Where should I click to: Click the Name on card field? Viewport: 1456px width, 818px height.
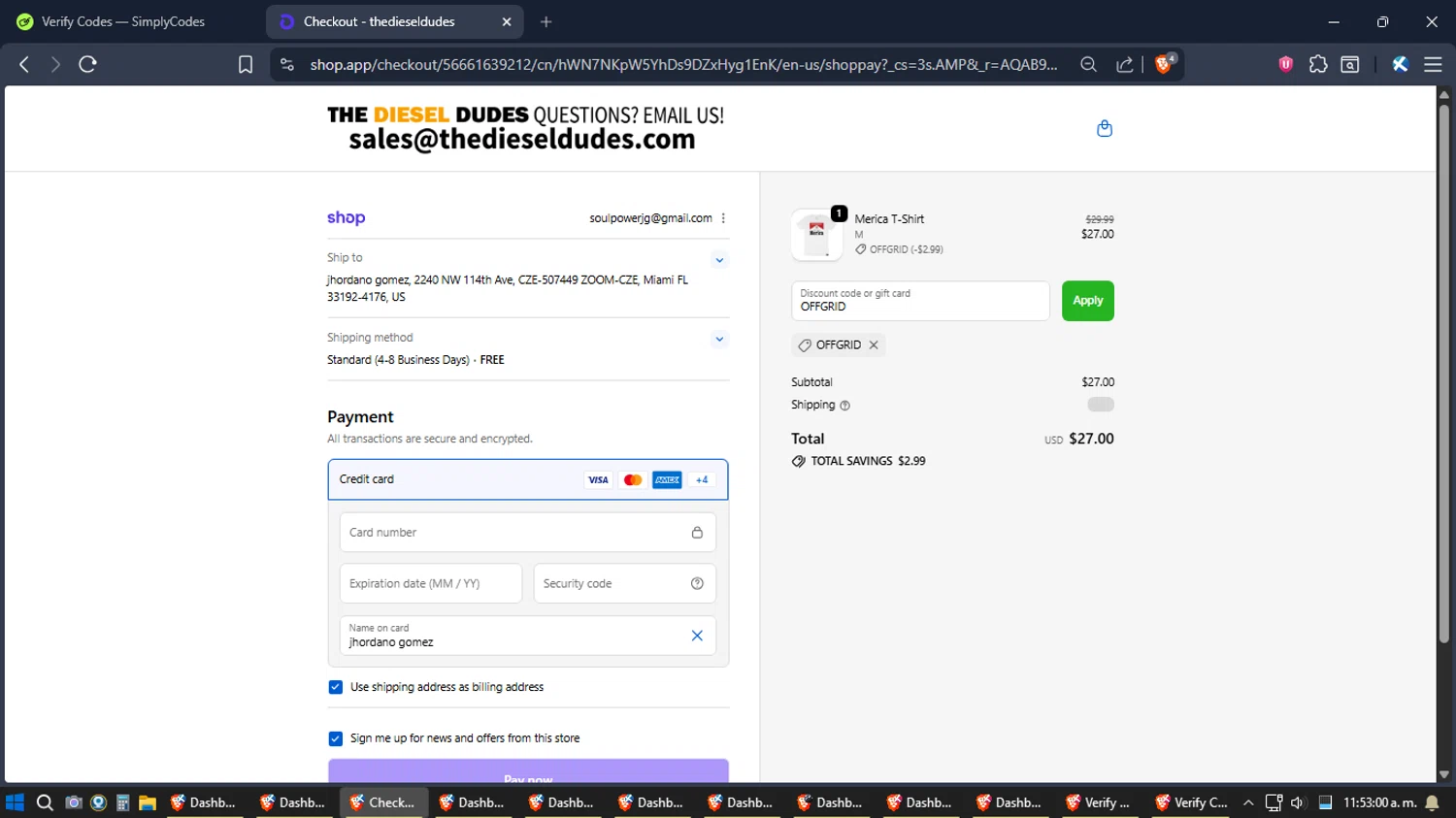(528, 636)
